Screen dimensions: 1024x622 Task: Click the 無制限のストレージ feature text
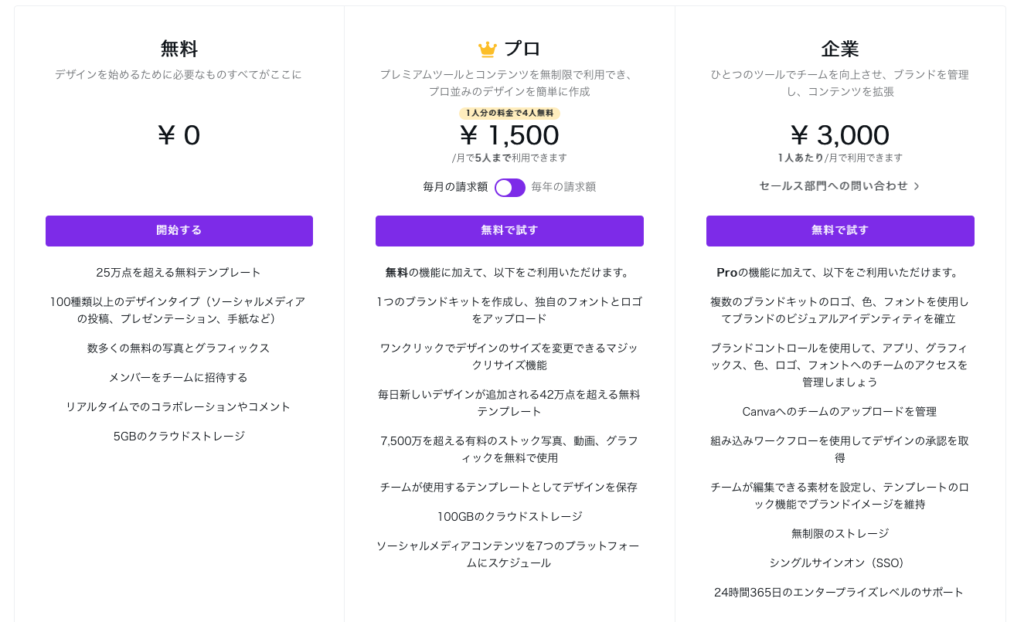[840, 534]
